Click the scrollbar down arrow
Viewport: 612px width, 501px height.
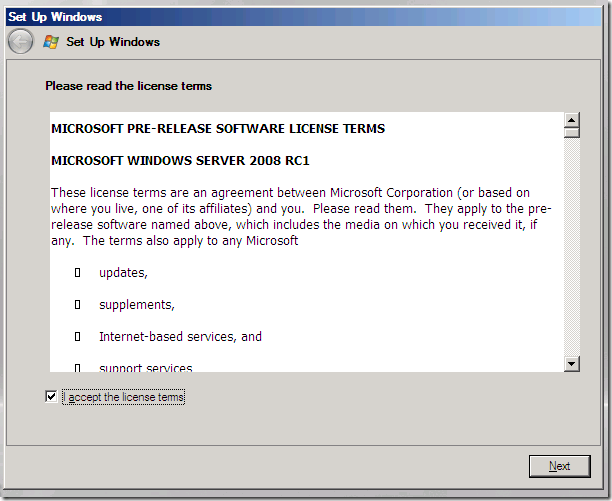coord(572,364)
